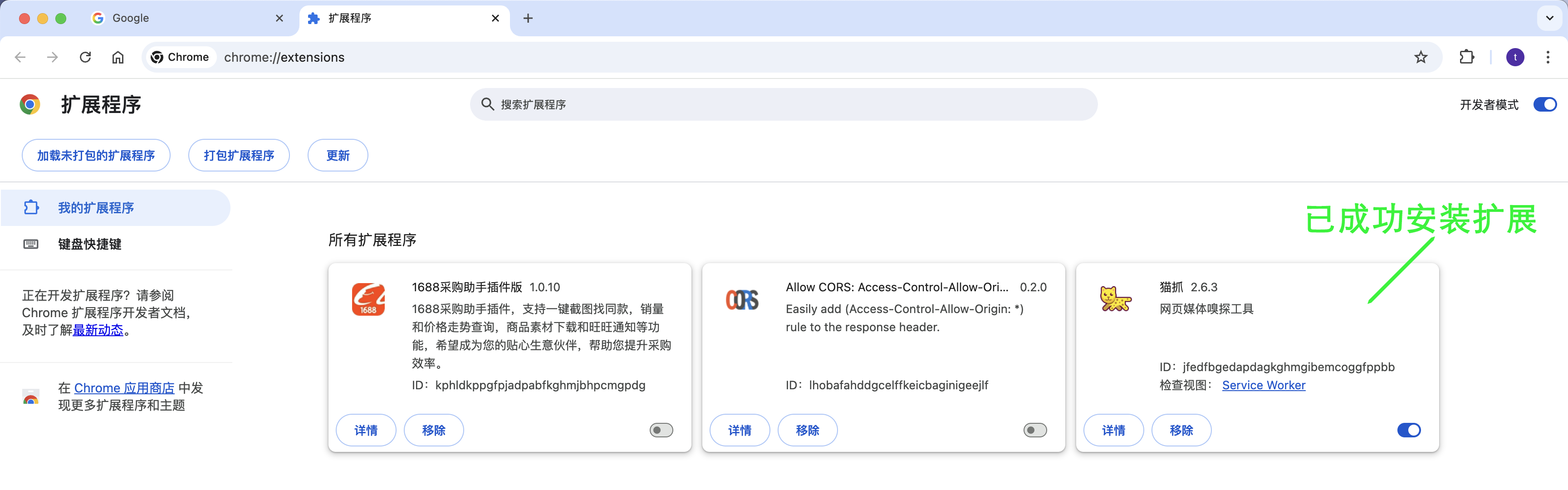Expand the tab search dropdown arrow

(1549, 18)
